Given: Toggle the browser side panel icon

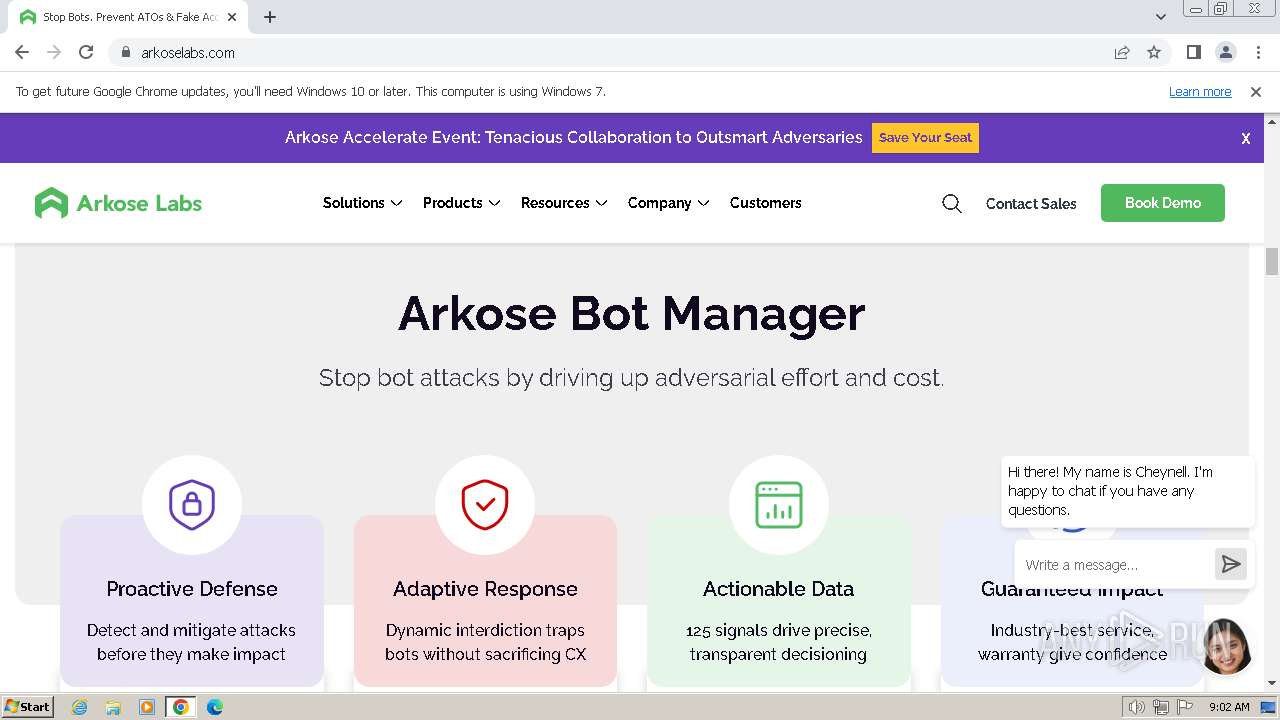Looking at the screenshot, I should pos(1194,53).
